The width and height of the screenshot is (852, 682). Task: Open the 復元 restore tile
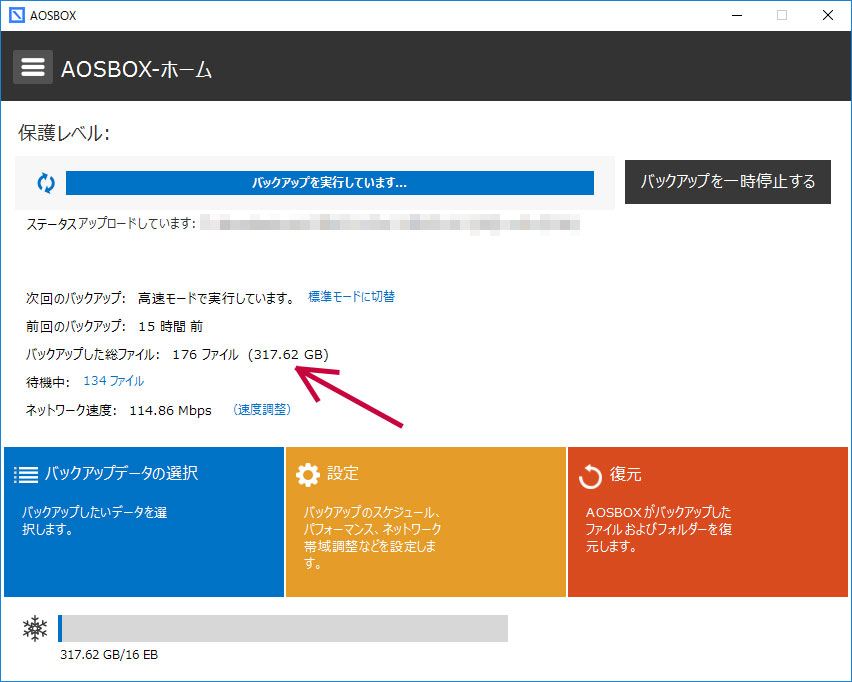pyautogui.click(x=708, y=522)
